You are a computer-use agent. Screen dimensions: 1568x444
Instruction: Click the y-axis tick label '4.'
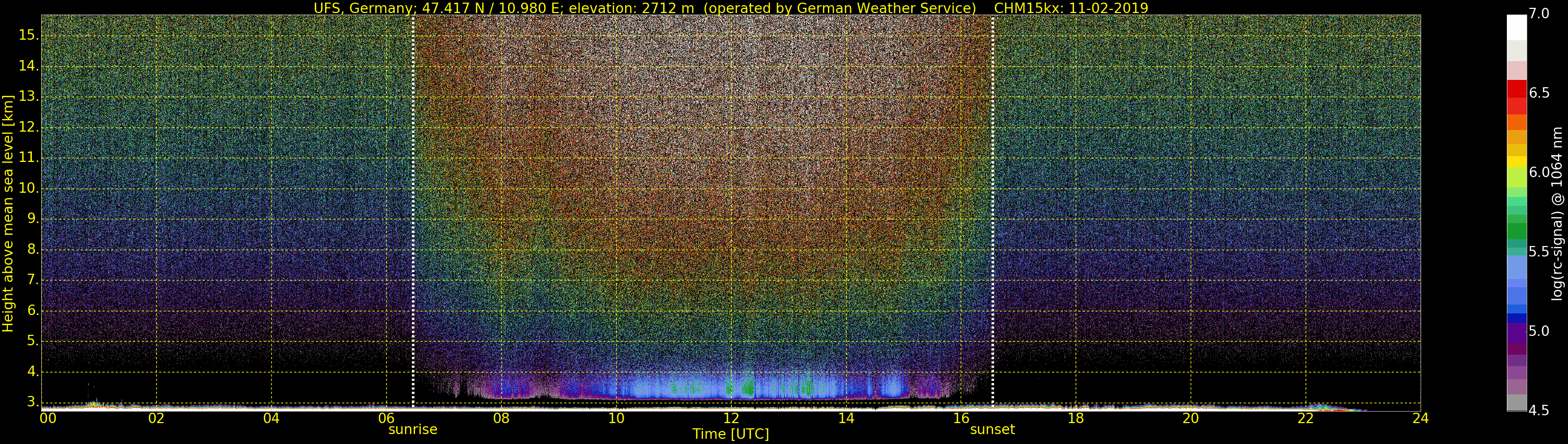pyautogui.click(x=32, y=371)
